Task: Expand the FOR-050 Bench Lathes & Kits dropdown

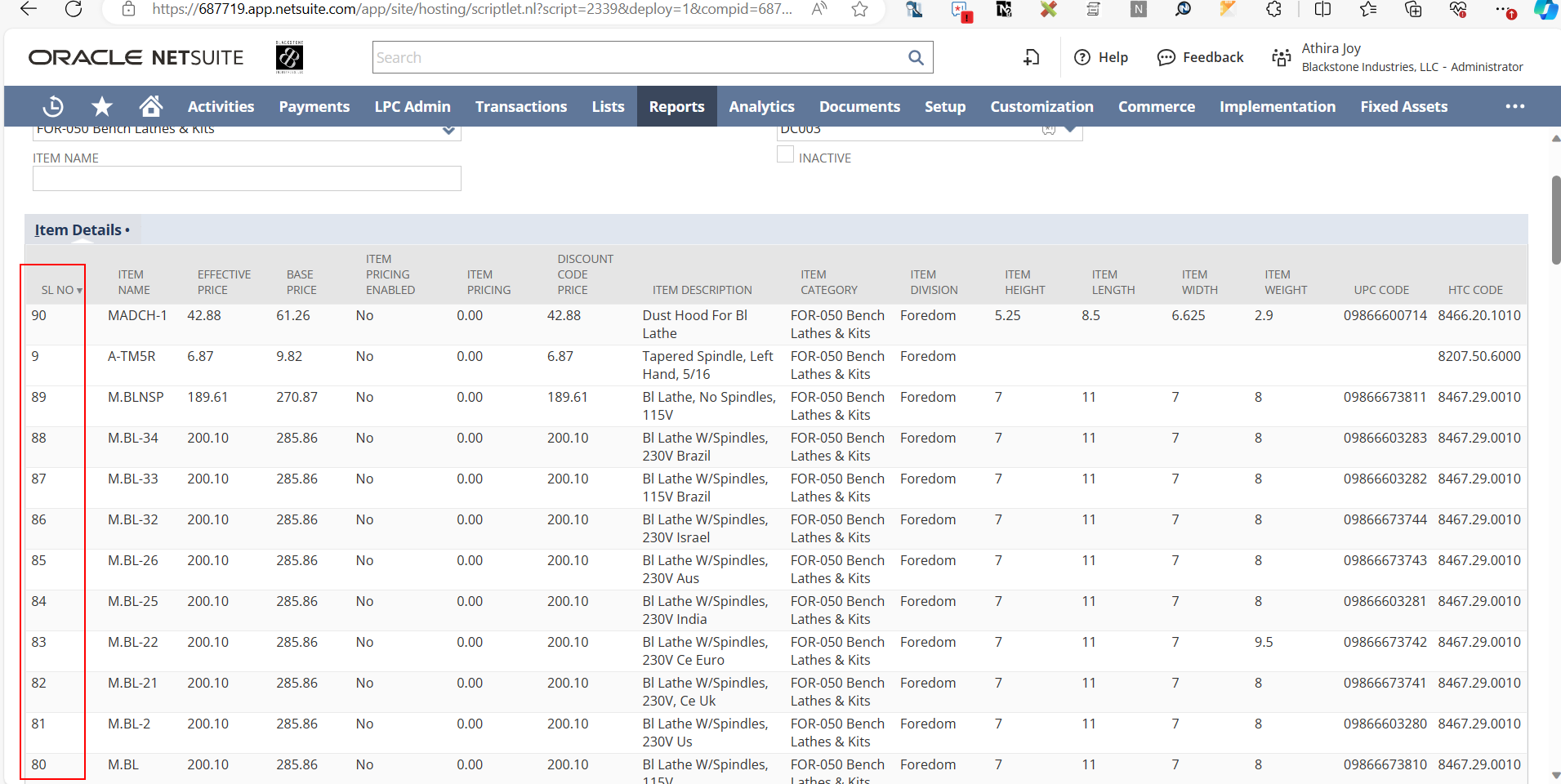Action: 448,131
